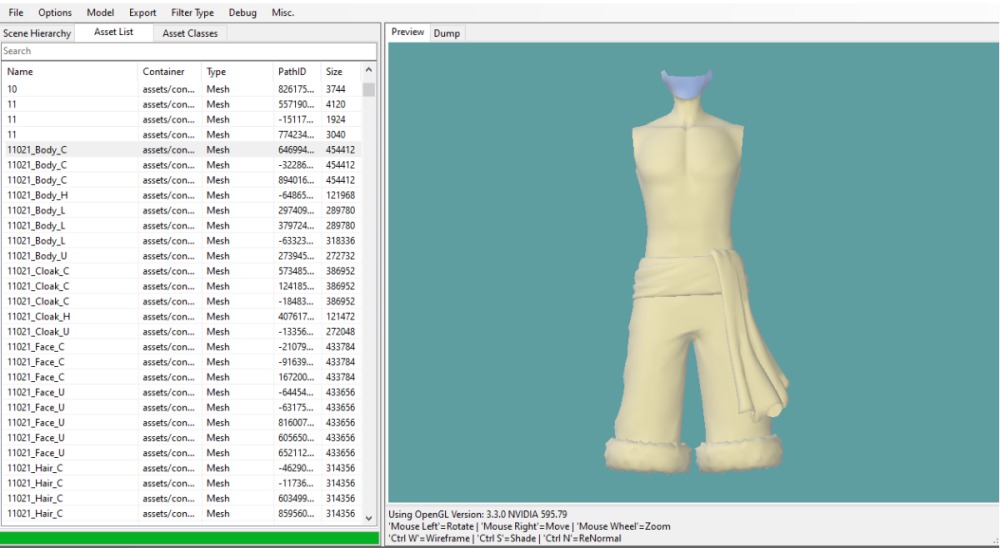Image resolution: width=1000 pixels, height=548 pixels.
Task: Select 11021_Hair_C with PathID 859560...
Action: 181,514
